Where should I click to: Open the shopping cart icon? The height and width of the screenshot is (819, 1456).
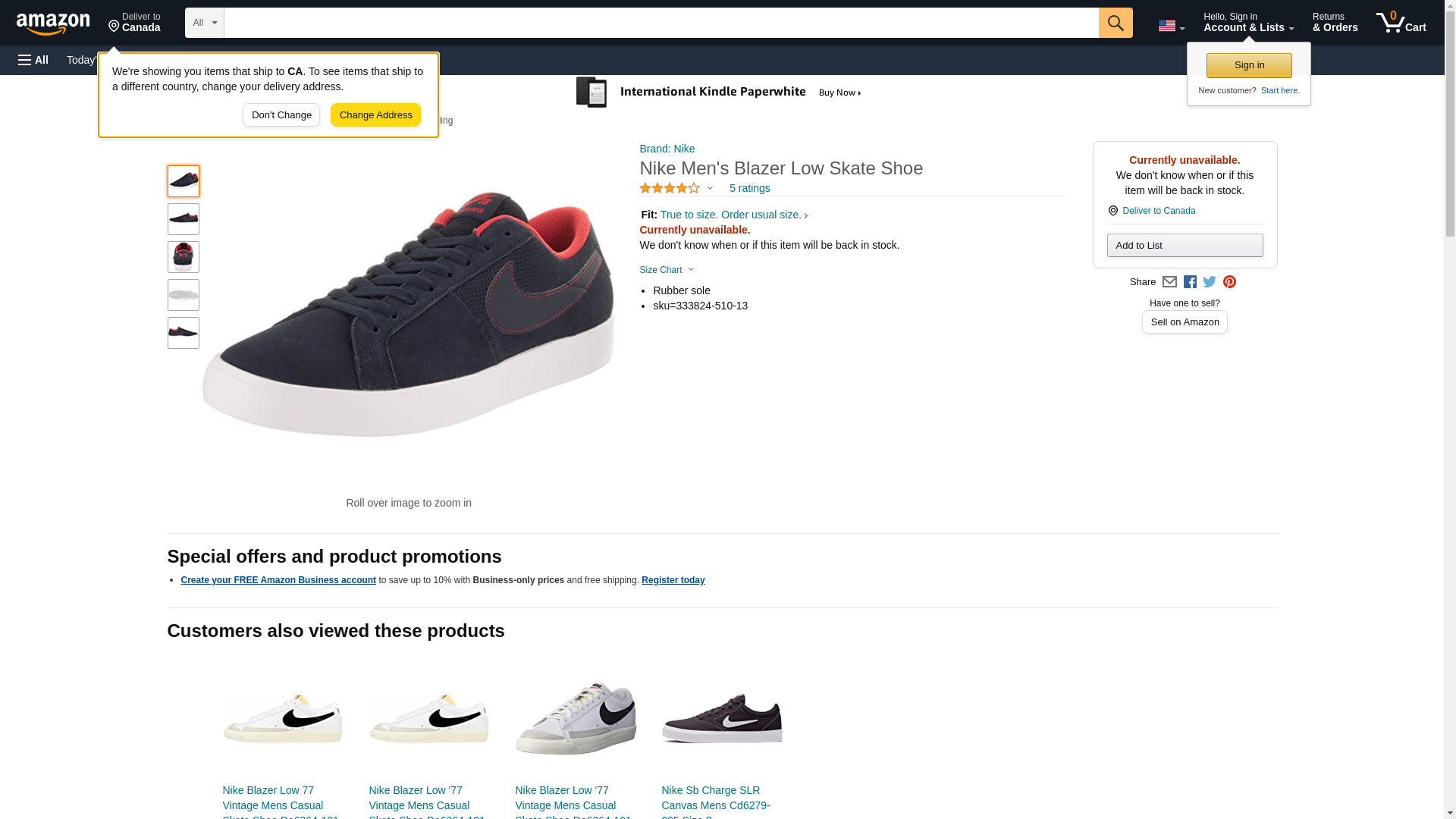click(x=1401, y=23)
